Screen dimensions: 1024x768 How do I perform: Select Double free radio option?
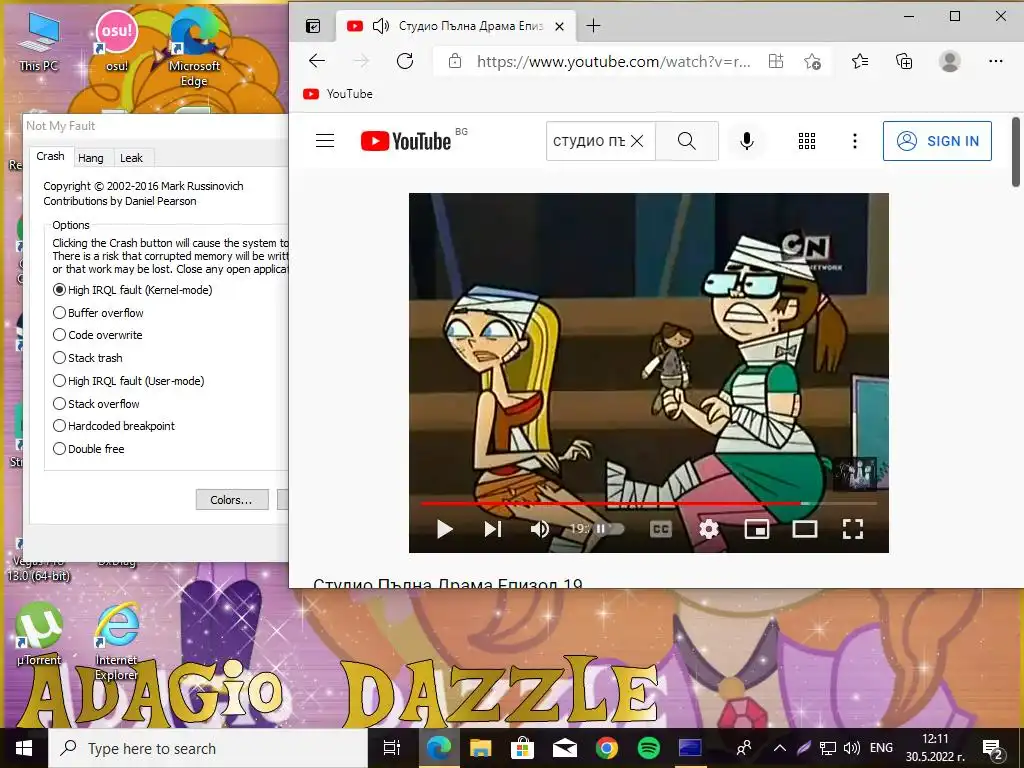tap(88, 449)
